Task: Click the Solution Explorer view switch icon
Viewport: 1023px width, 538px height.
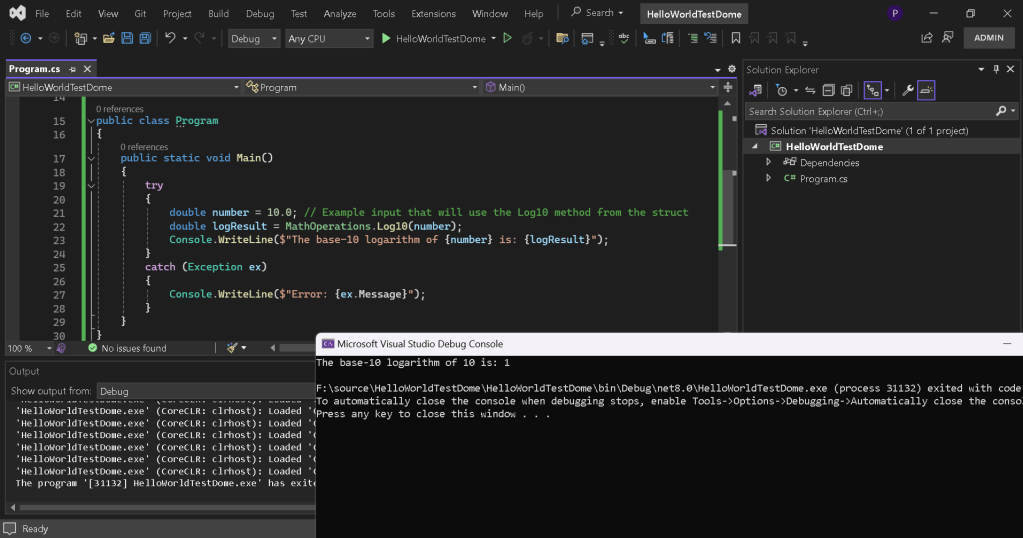Action: (x=756, y=90)
